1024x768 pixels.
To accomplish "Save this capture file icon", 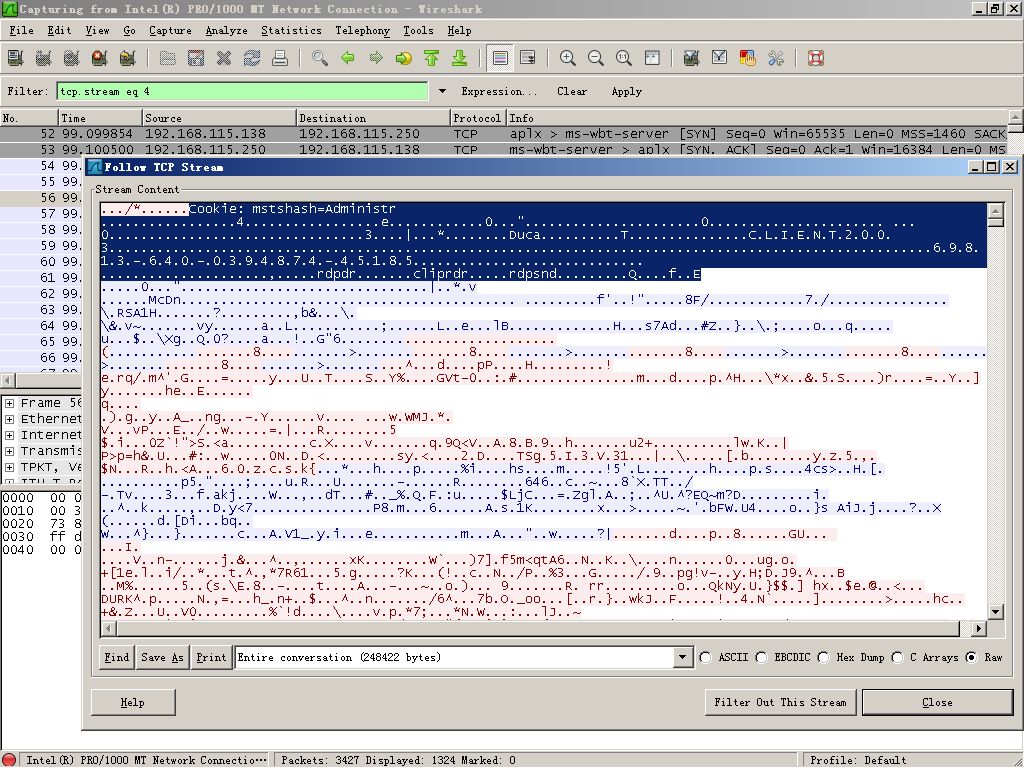I will [195, 58].
